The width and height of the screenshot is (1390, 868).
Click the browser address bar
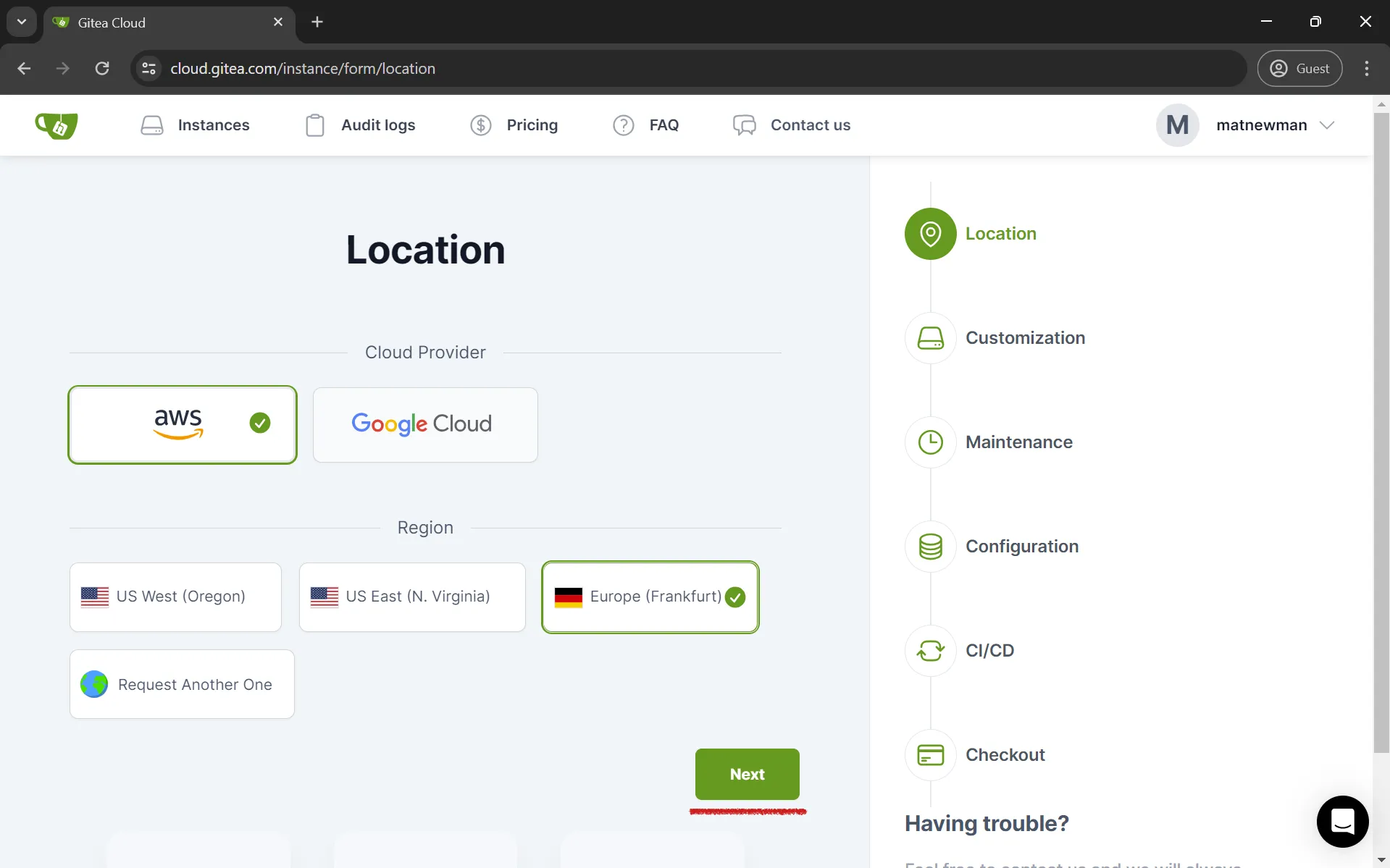(x=507, y=68)
